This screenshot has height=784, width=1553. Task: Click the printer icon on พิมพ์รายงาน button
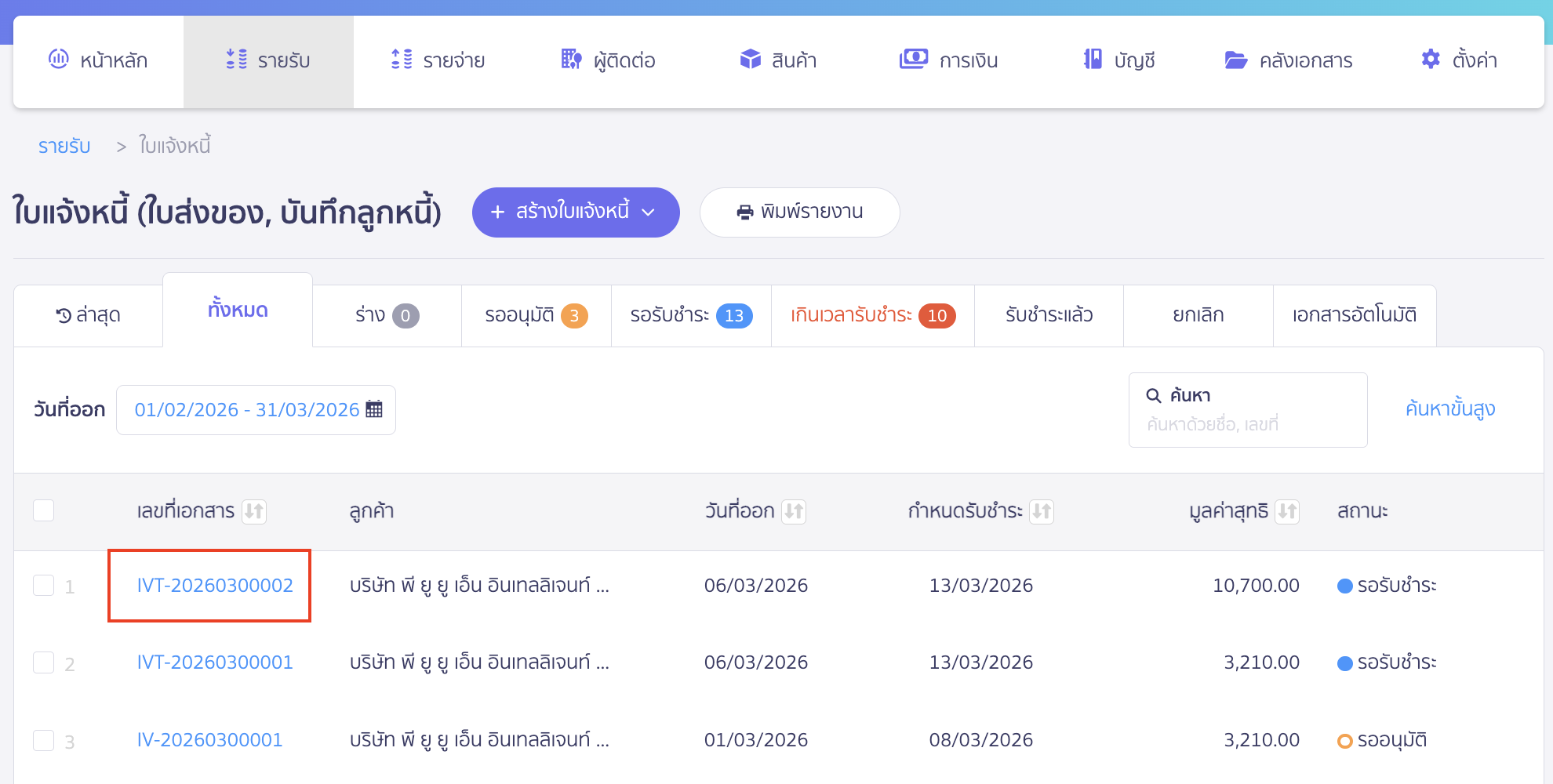click(744, 211)
